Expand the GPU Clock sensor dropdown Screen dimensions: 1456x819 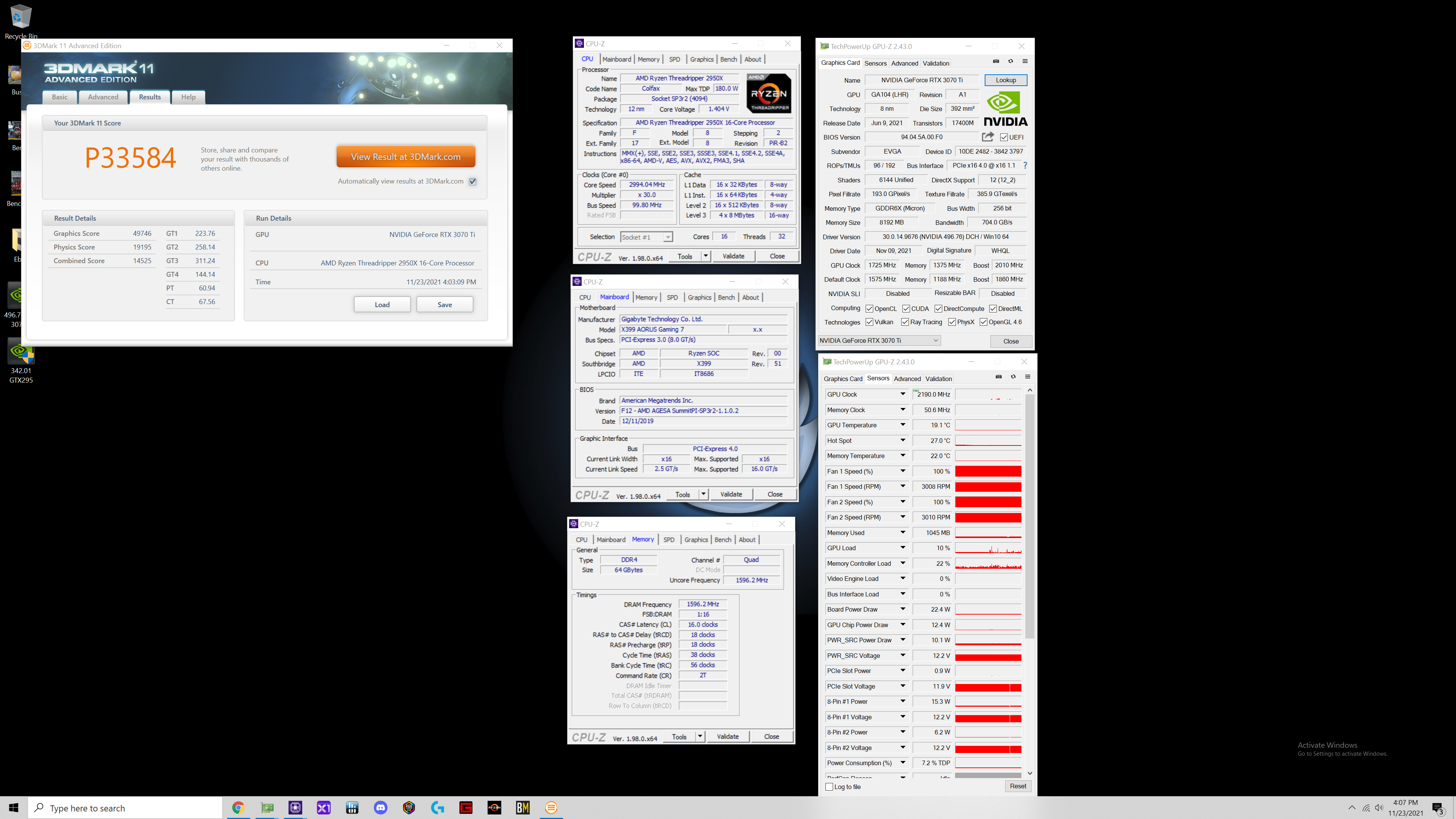(903, 394)
